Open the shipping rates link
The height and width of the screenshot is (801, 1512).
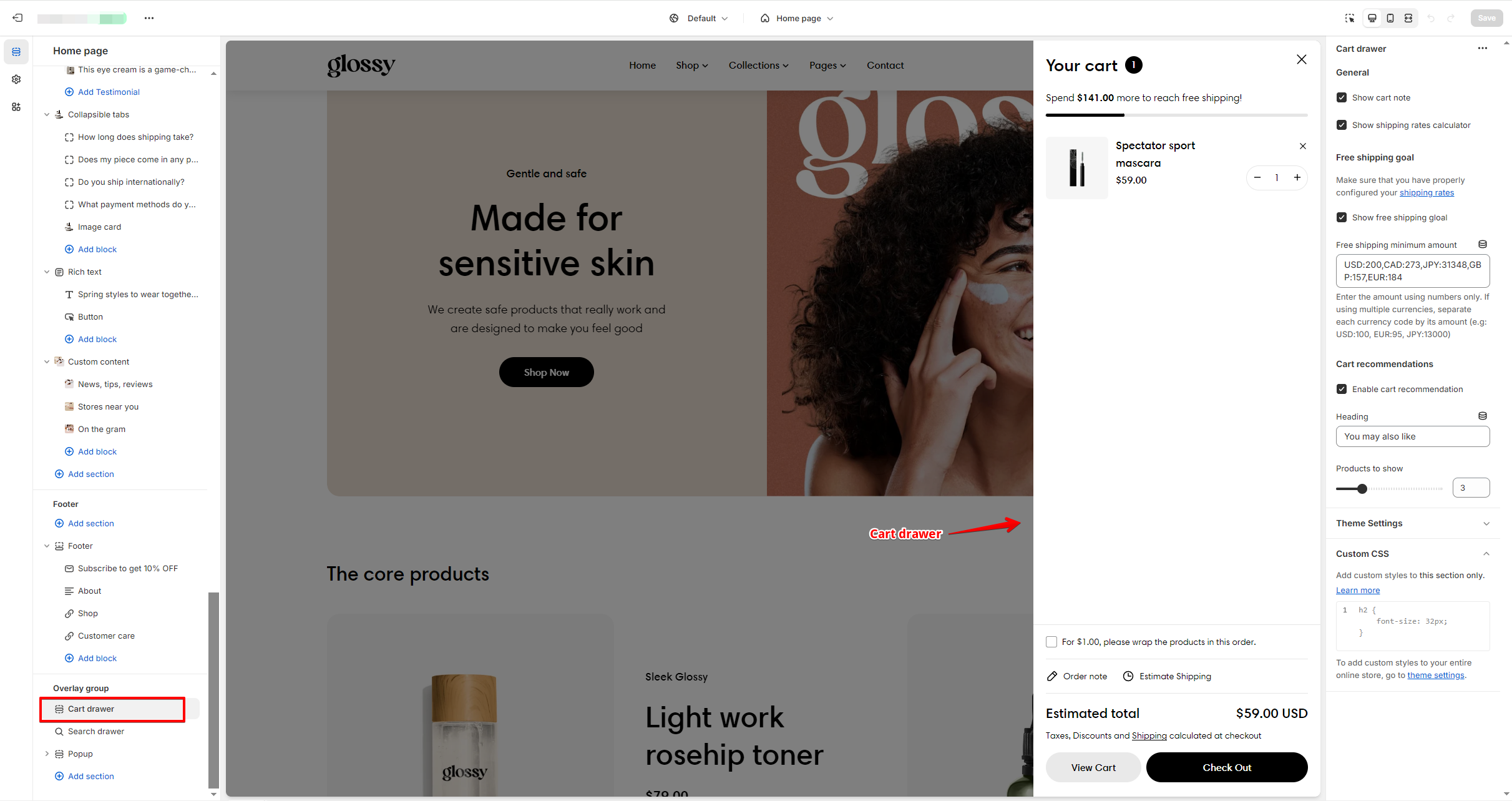(1427, 192)
